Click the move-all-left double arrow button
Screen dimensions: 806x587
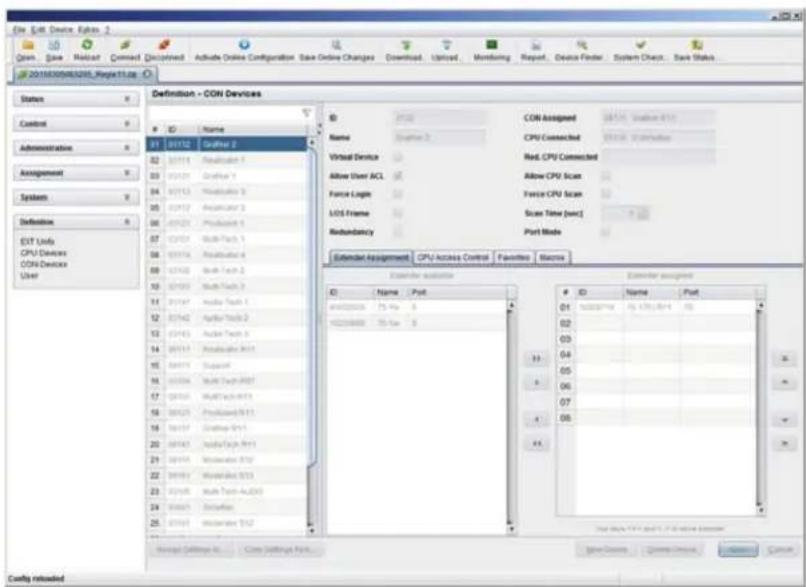click(536, 443)
